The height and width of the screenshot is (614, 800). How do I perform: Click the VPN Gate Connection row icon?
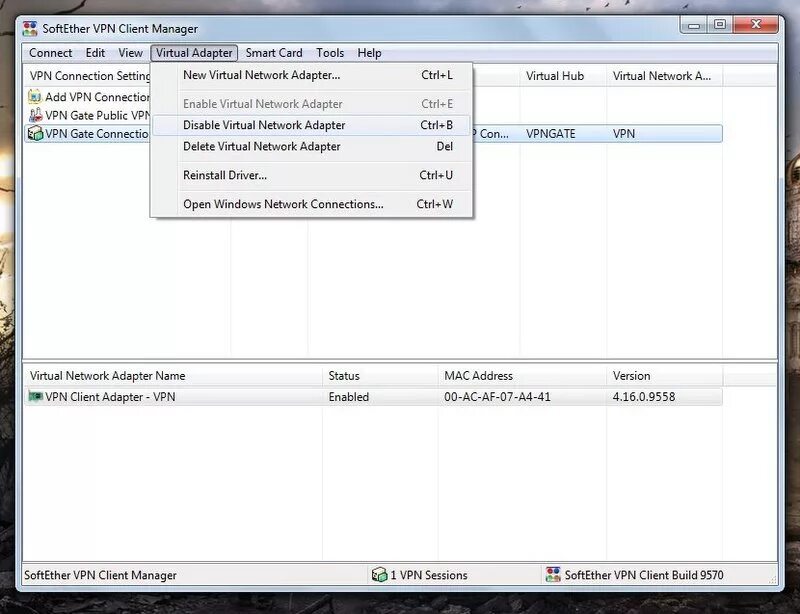[35, 133]
